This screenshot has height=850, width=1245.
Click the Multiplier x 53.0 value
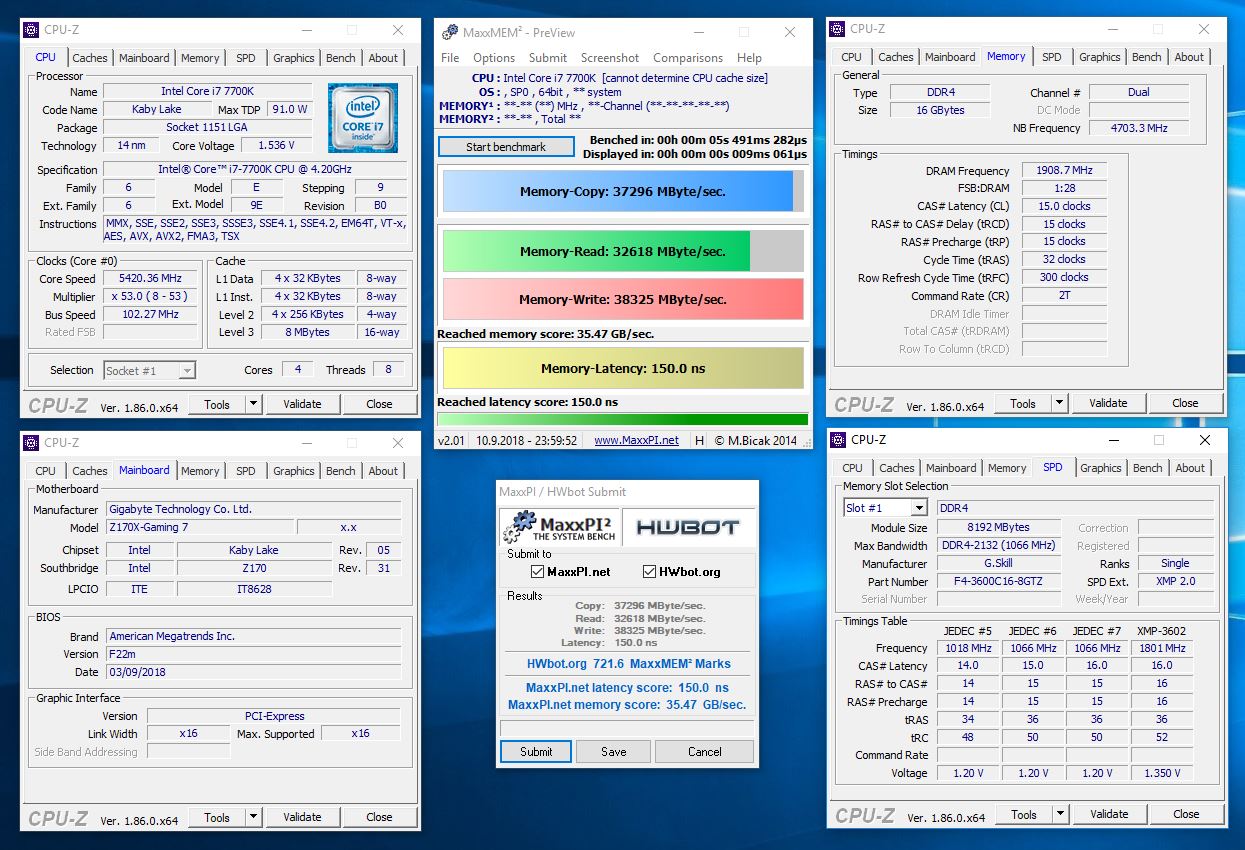(x=151, y=297)
